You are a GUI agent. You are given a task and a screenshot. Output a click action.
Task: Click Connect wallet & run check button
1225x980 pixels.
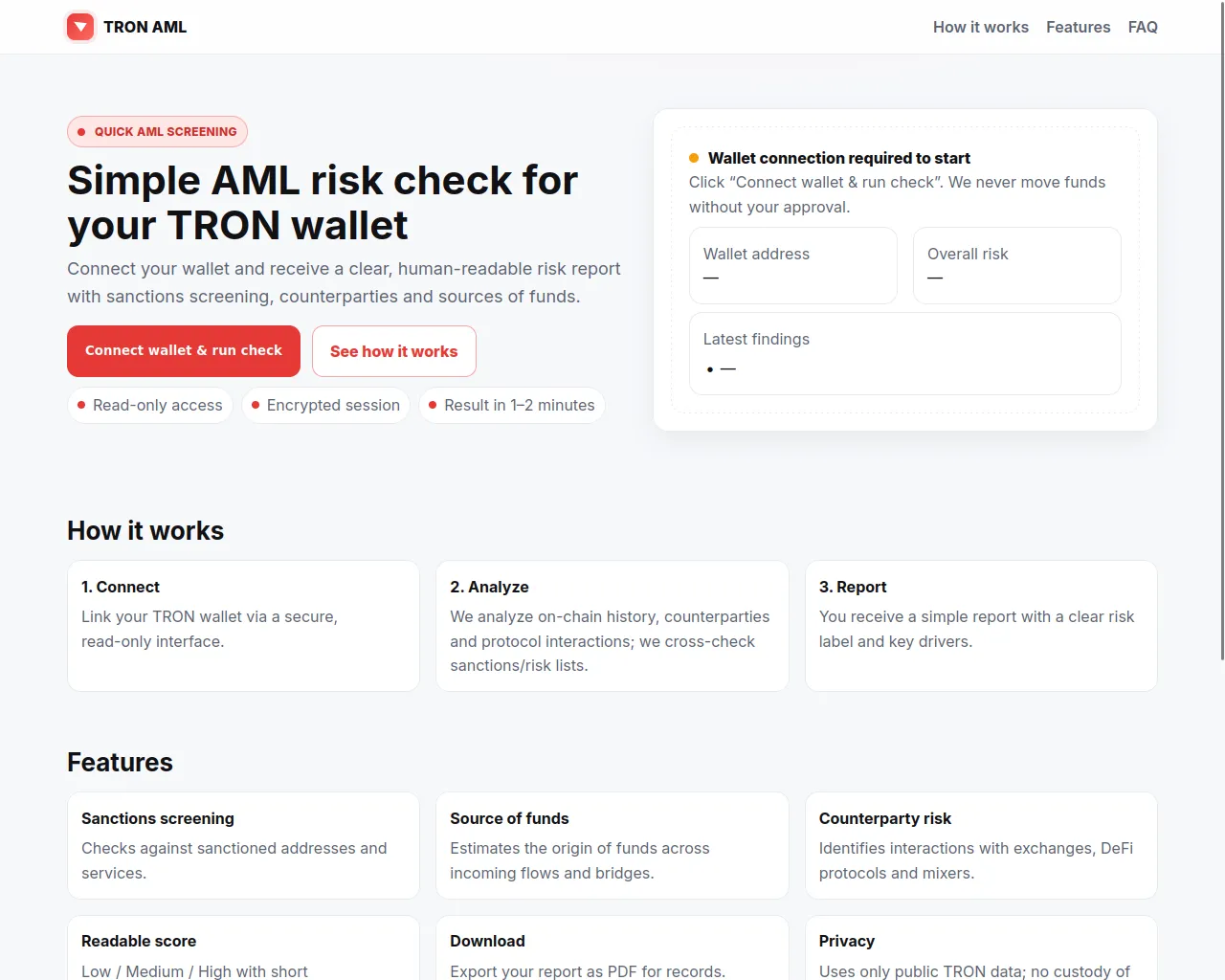(184, 351)
